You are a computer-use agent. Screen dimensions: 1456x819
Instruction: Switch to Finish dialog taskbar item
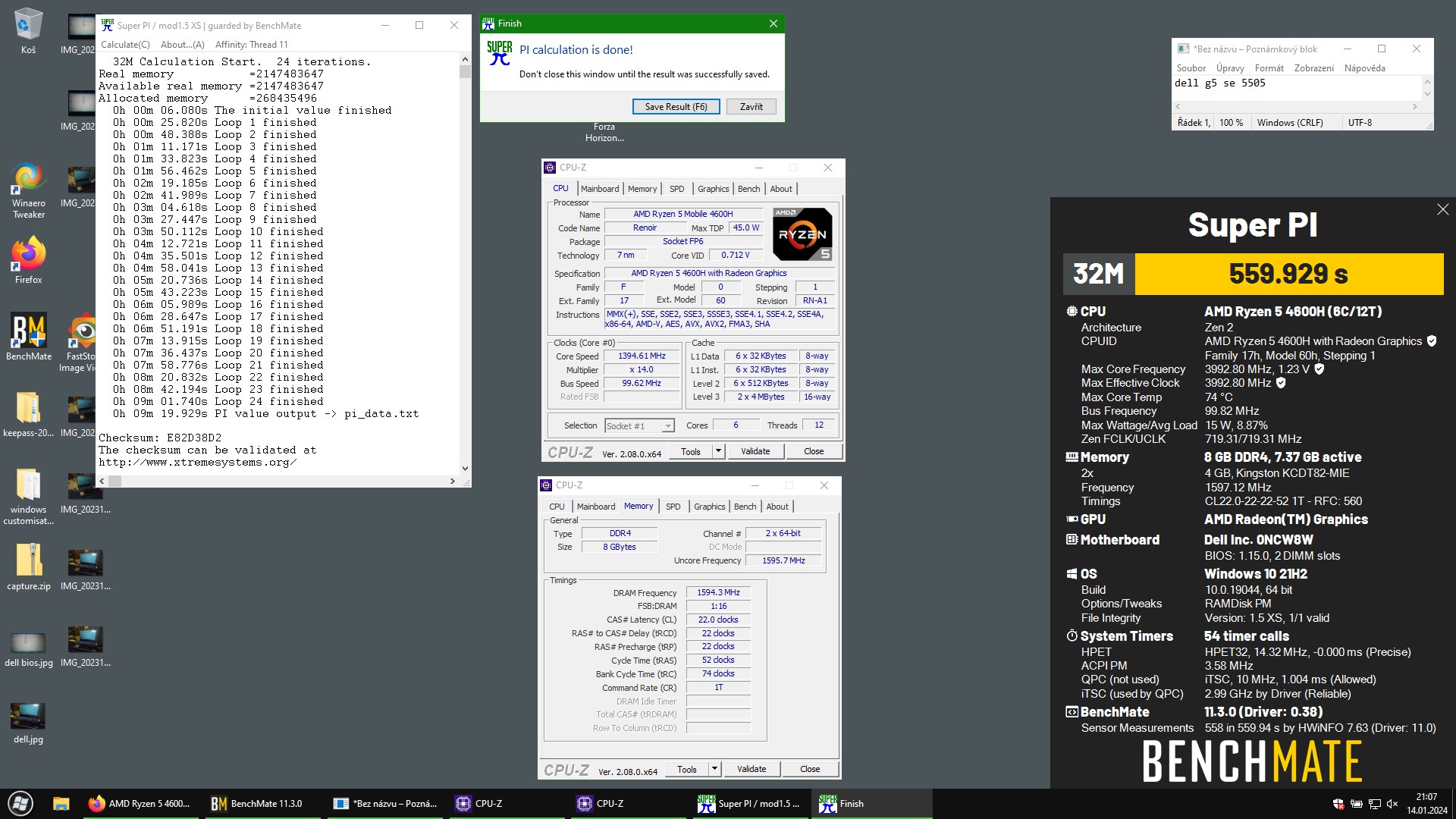pos(871,804)
